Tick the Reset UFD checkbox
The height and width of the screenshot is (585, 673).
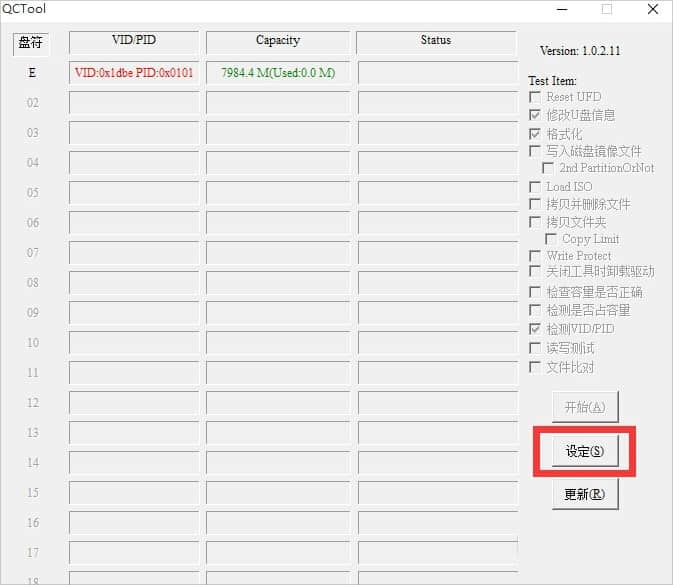coord(535,97)
